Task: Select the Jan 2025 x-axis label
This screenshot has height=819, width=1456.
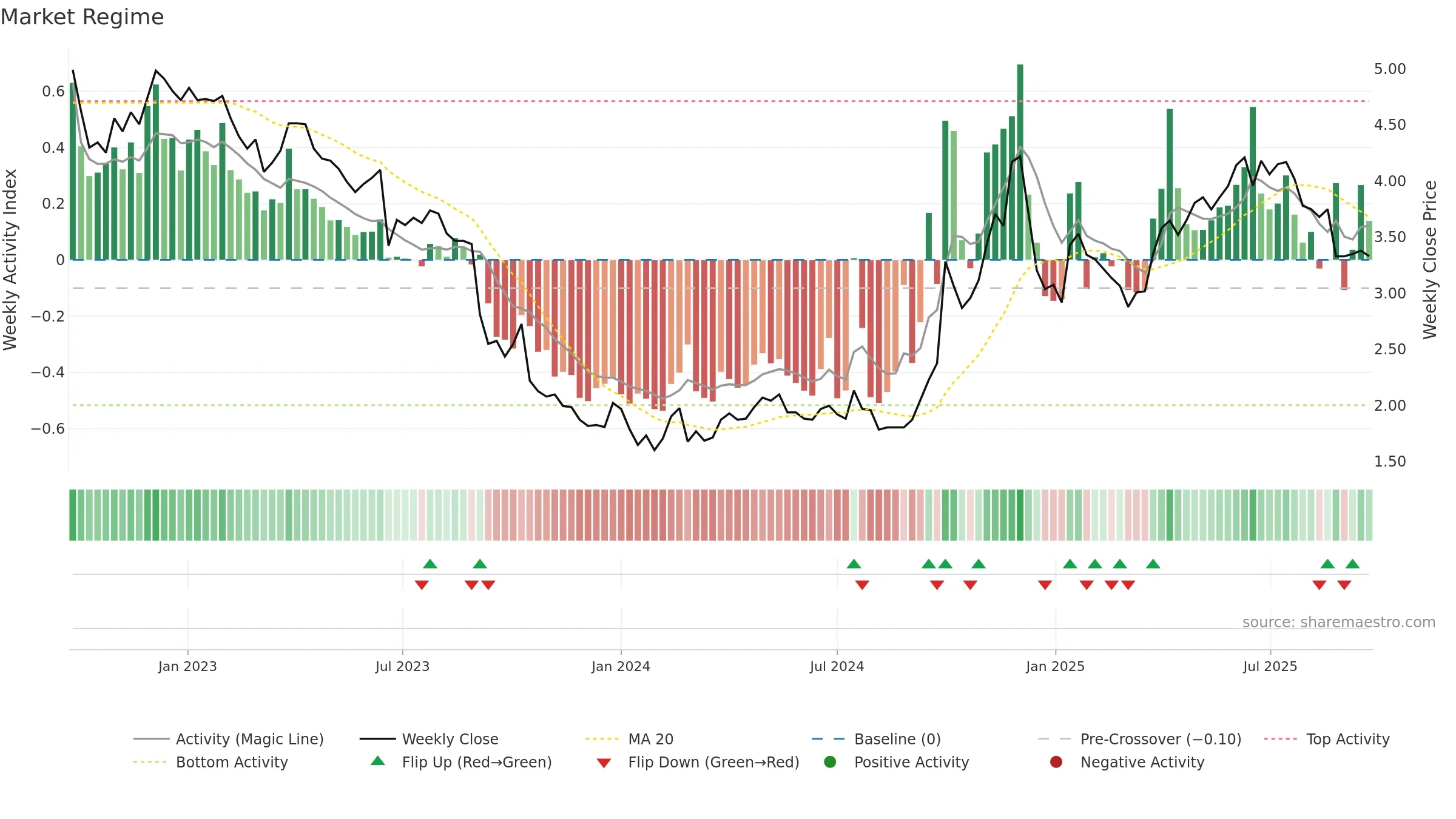Action: click(1055, 666)
